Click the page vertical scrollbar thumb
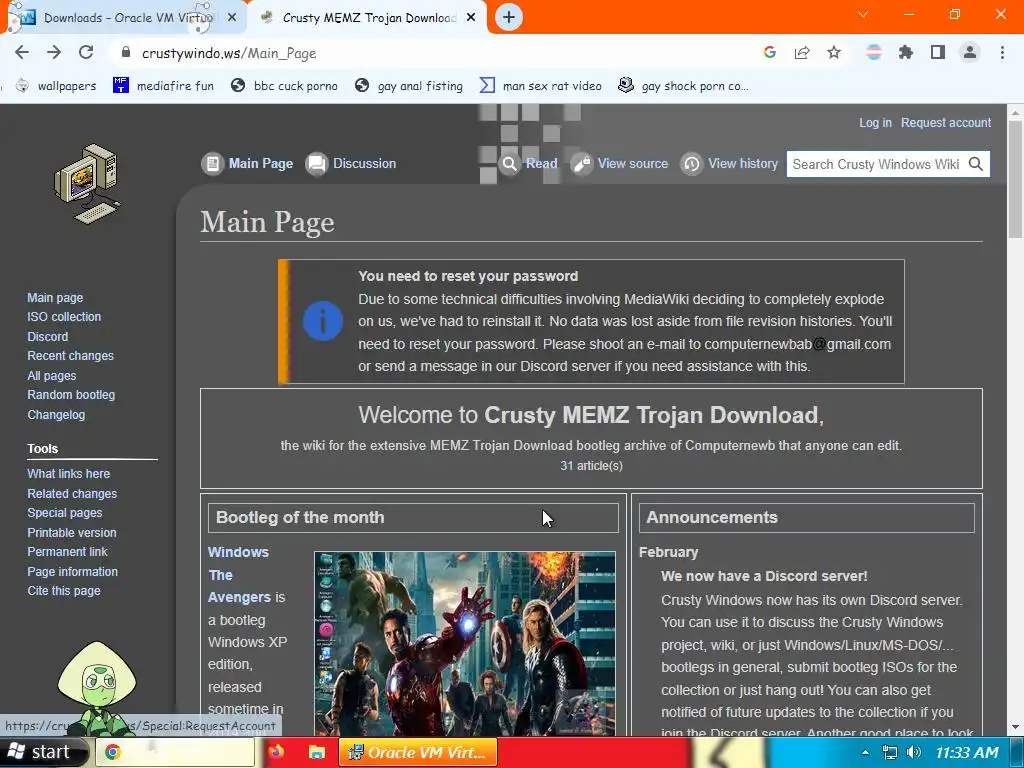Viewport: 1024px width, 768px height. coord(1015,180)
